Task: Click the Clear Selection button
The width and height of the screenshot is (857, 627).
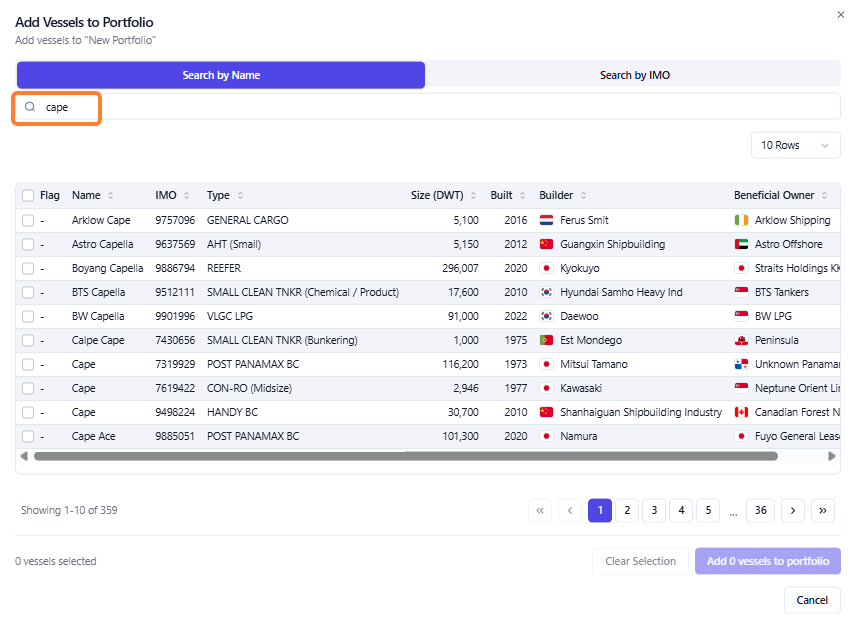Action: click(640, 561)
